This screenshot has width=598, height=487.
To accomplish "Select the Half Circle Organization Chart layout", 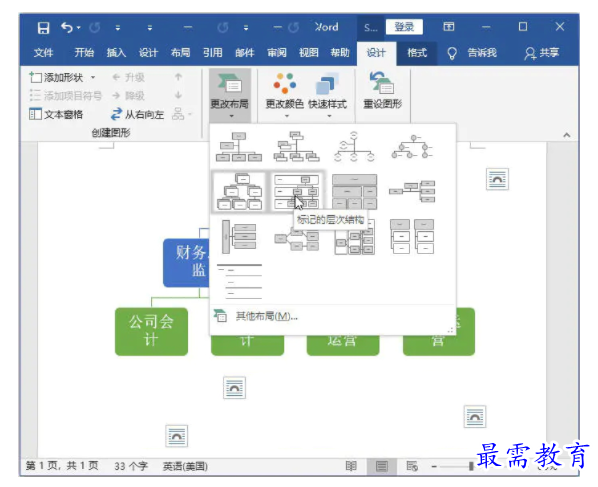I will point(354,146).
